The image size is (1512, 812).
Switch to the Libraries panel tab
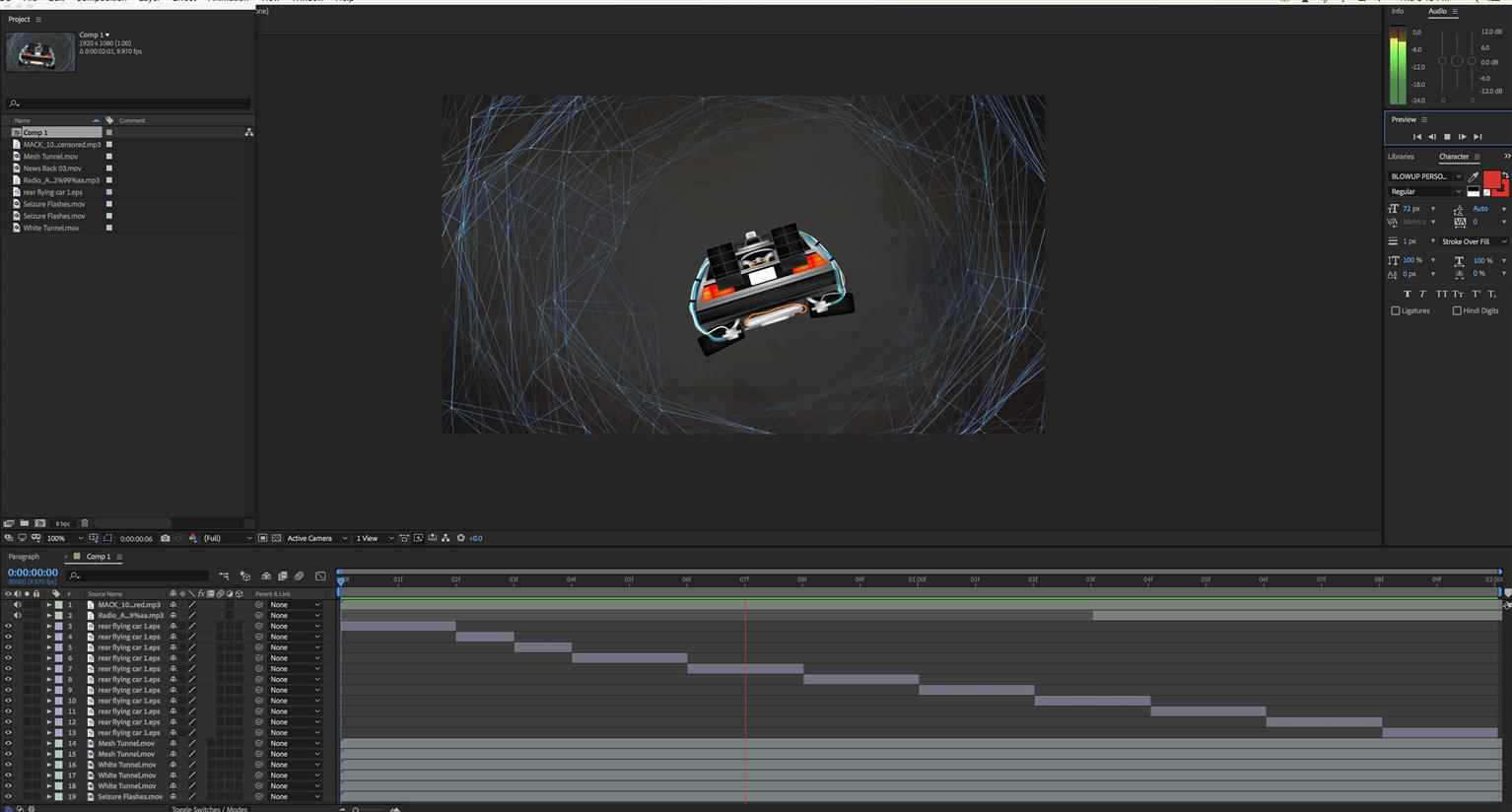click(1401, 157)
